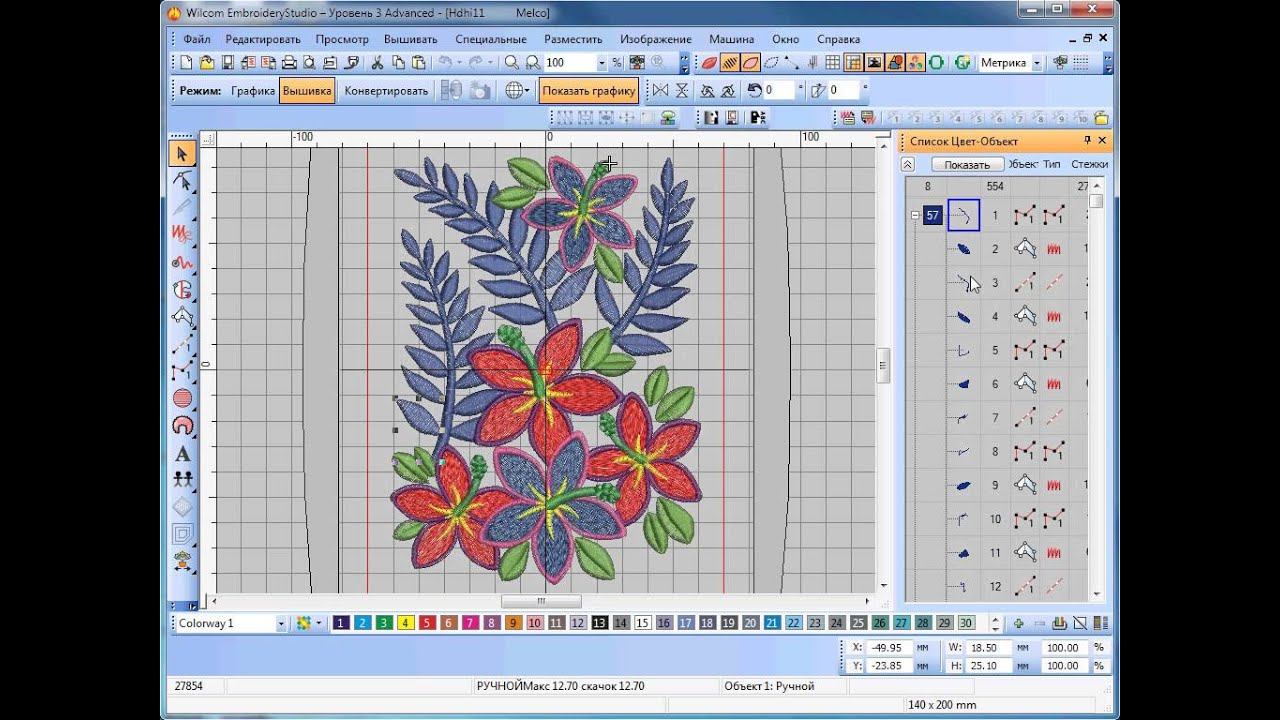Click the Save diskette icon
This screenshot has width=1280, height=720.
coord(228,62)
